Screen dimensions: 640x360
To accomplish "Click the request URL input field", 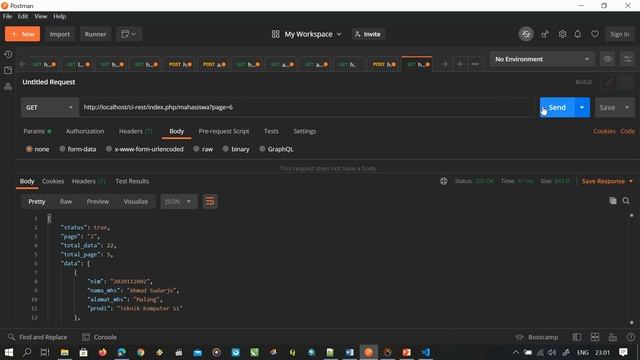I will [307, 107].
